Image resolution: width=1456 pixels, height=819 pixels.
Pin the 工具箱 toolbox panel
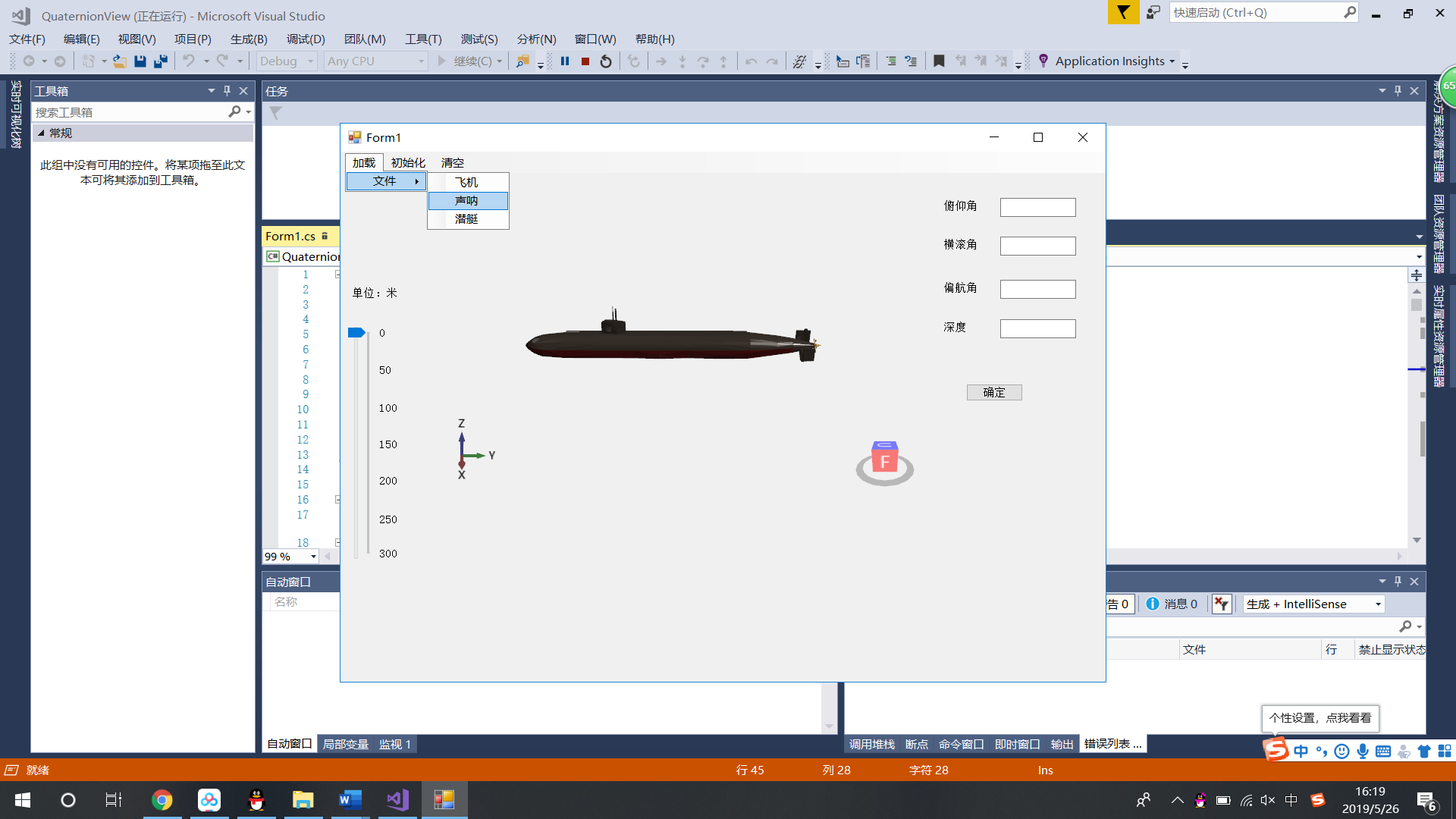(x=227, y=91)
